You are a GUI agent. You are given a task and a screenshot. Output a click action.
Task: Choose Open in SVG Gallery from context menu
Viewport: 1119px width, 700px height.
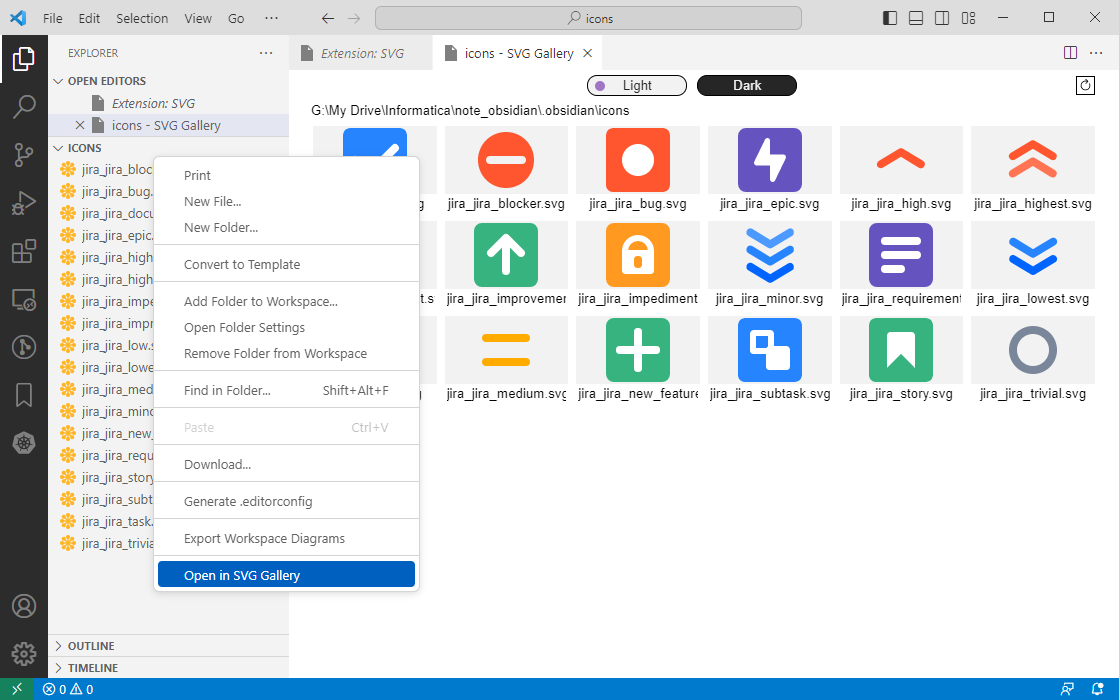(x=286, y=575)
